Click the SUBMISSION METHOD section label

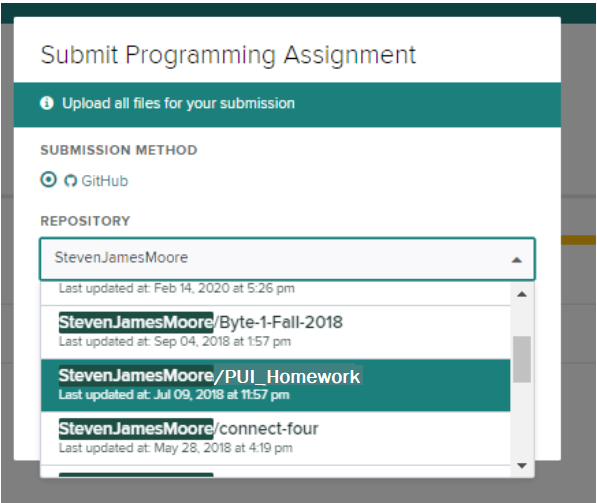click(x=119, y=150)
